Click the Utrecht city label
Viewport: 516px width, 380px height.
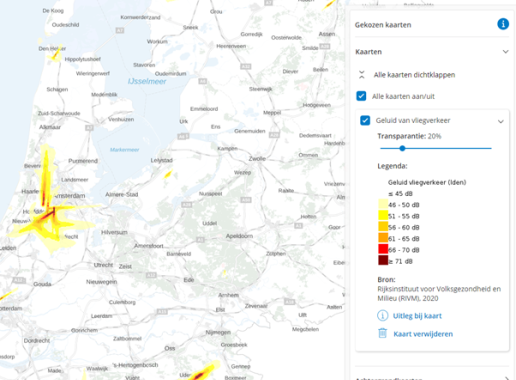[103, 265]
